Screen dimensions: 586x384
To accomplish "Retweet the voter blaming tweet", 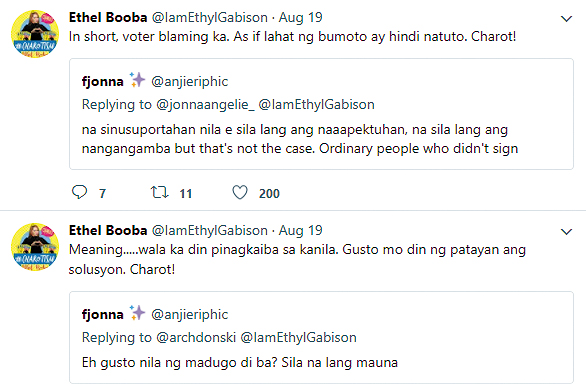I will [160, 193].
